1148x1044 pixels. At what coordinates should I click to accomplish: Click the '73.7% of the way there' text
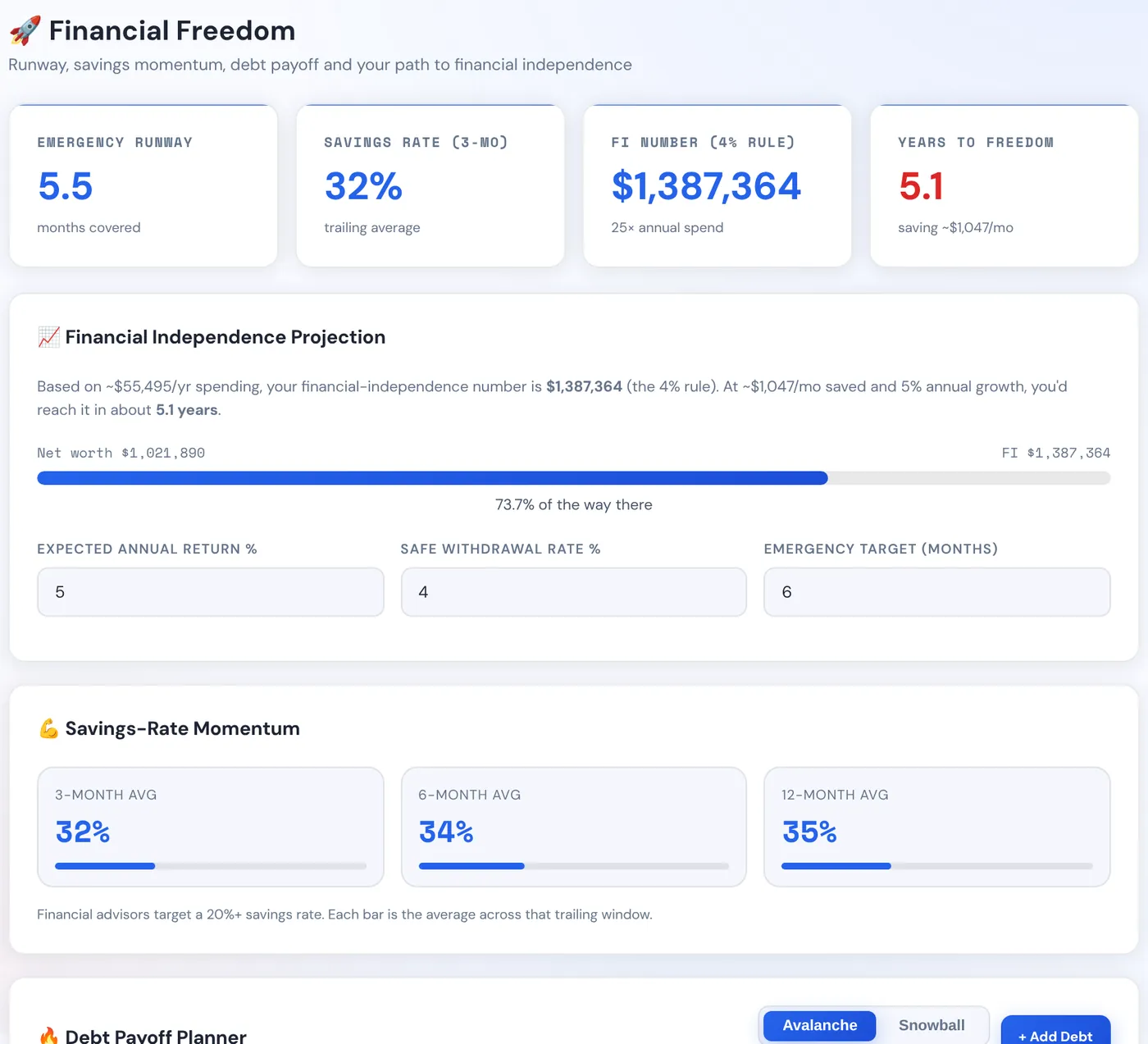coord(574,504)
